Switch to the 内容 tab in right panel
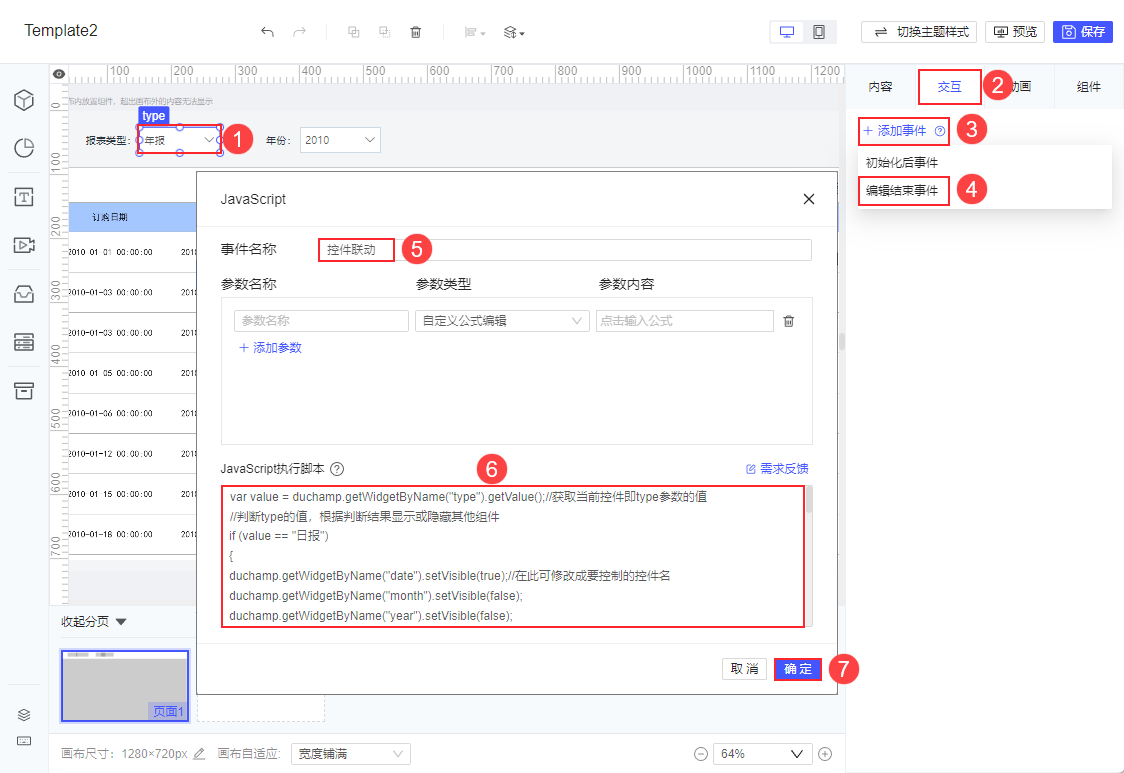This screenshot has height=773, width=1124. click(x=881, y=87)
